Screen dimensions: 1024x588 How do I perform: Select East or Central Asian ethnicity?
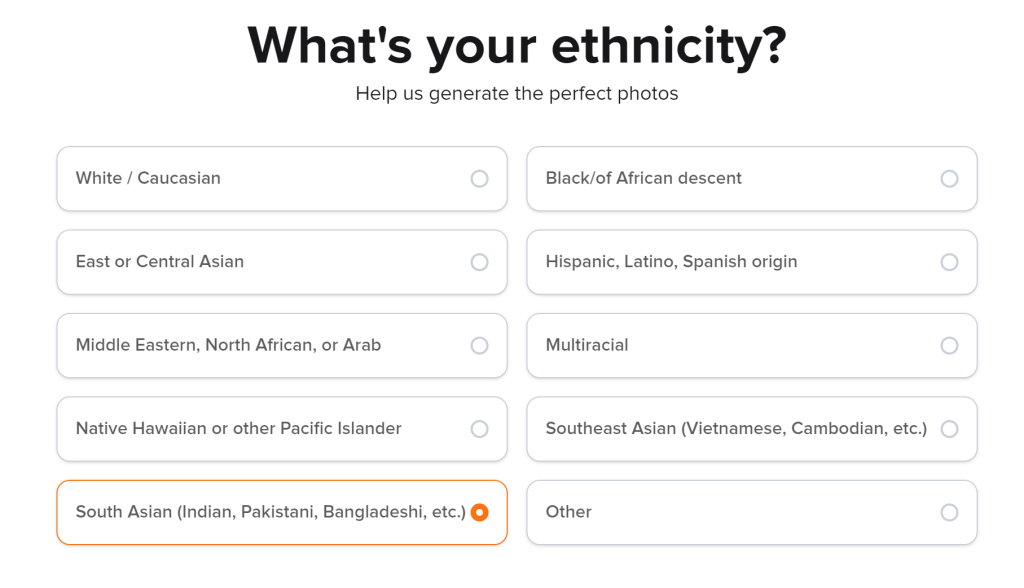[282, 262]
